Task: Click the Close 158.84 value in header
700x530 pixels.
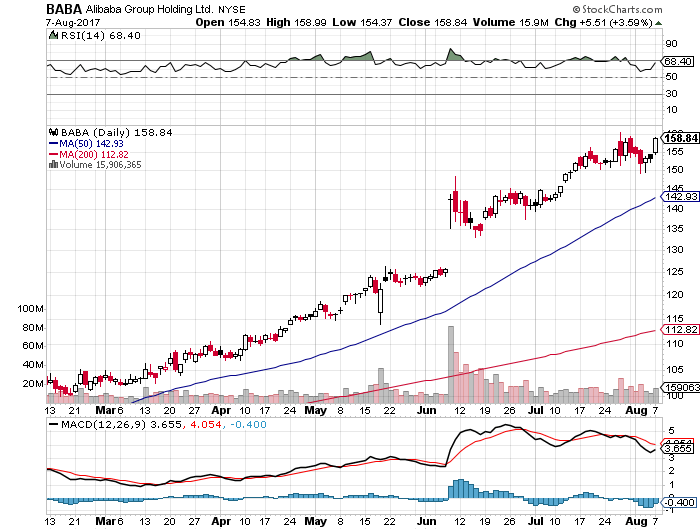Action: [433, 22]
